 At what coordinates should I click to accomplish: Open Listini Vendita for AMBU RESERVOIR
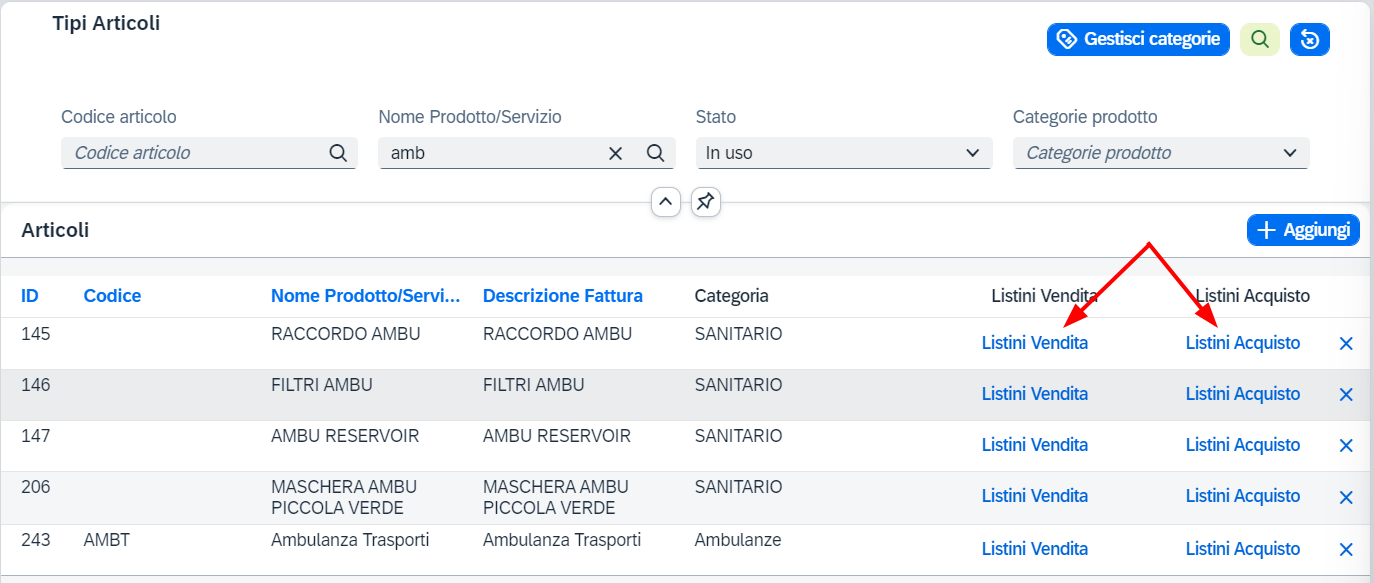[x=1035, y=445]
